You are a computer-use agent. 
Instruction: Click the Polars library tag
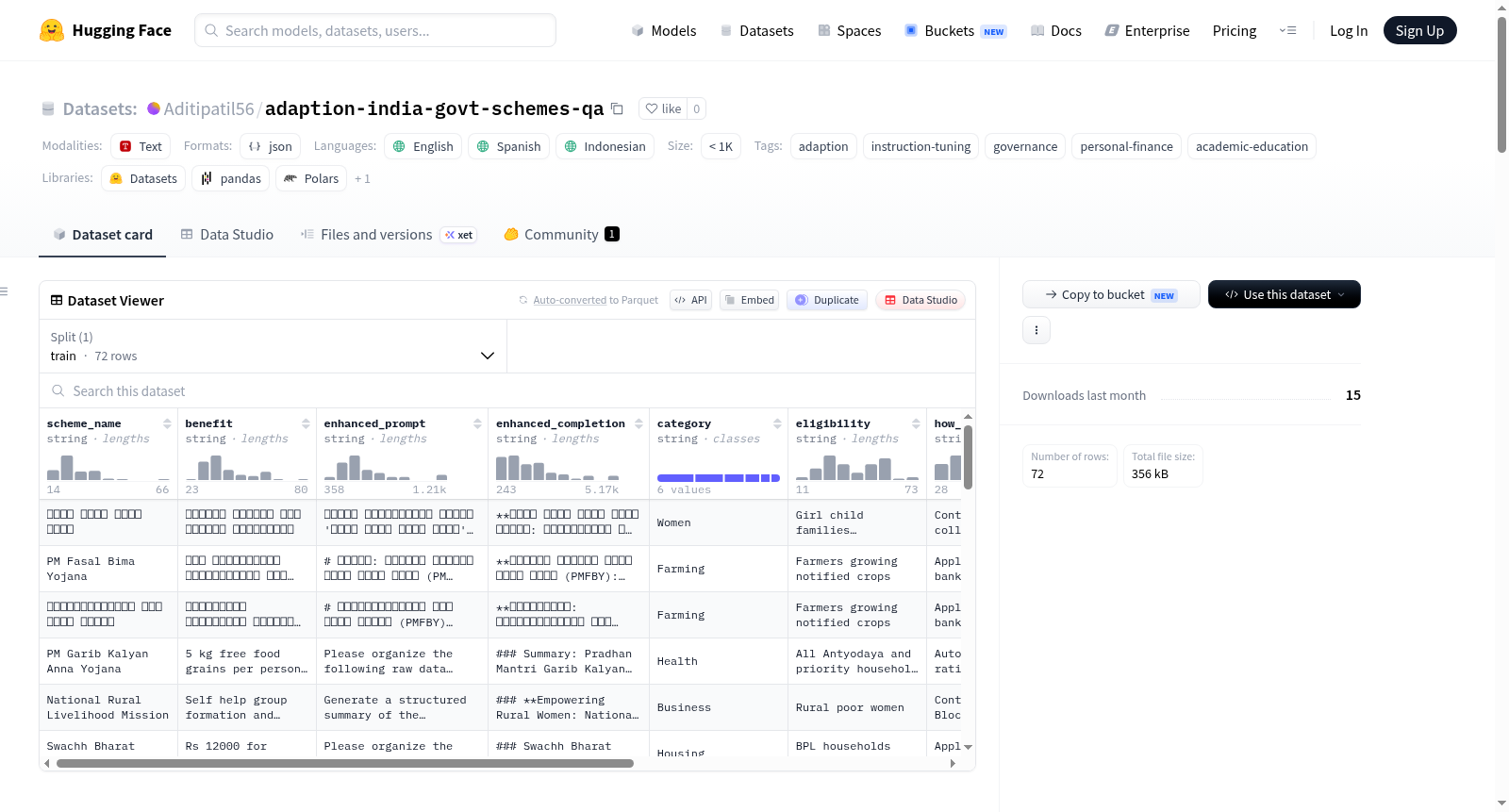coord(311,178)
